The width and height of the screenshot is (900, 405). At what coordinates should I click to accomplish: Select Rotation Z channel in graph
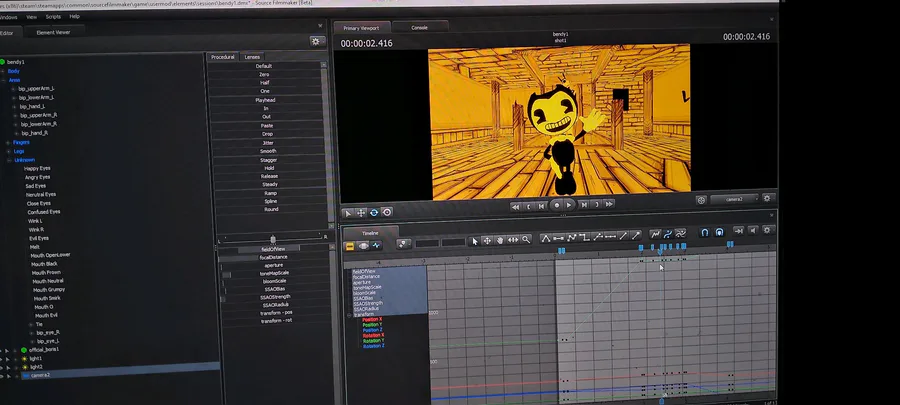(374, 346)
